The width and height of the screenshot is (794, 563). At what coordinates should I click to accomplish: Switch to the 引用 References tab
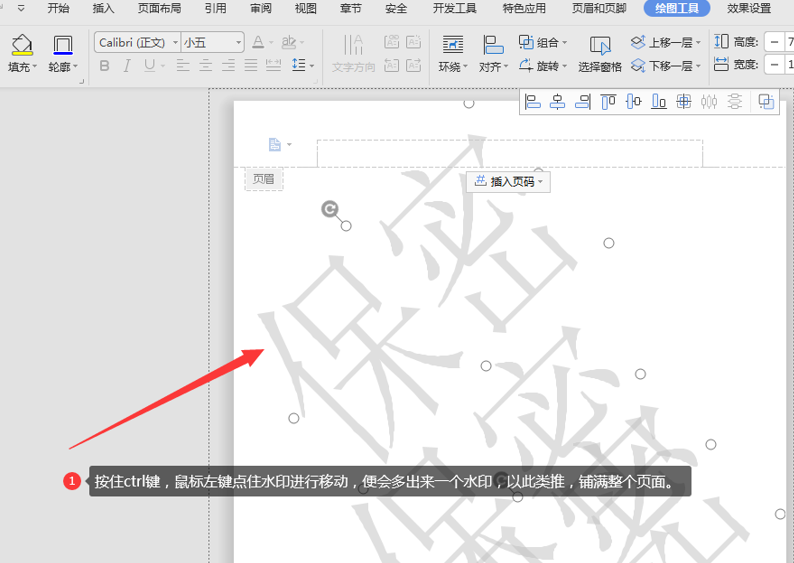(x=216, y=8)
